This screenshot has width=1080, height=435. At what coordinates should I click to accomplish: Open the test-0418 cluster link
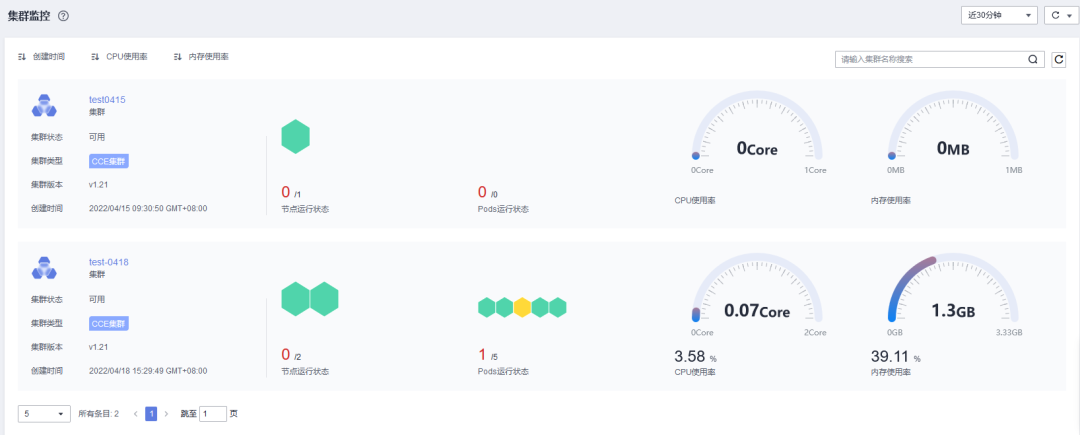[109, 262]
